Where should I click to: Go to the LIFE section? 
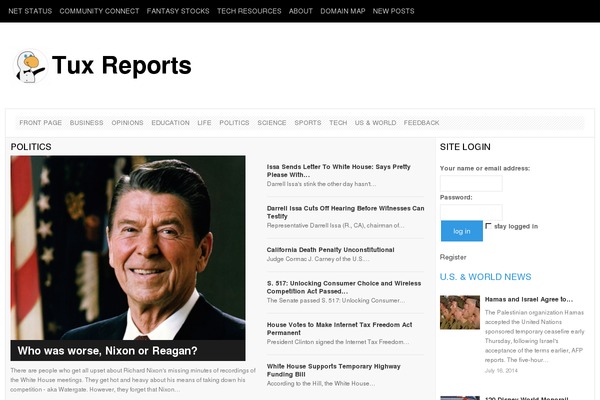click(x=204, y=122)
